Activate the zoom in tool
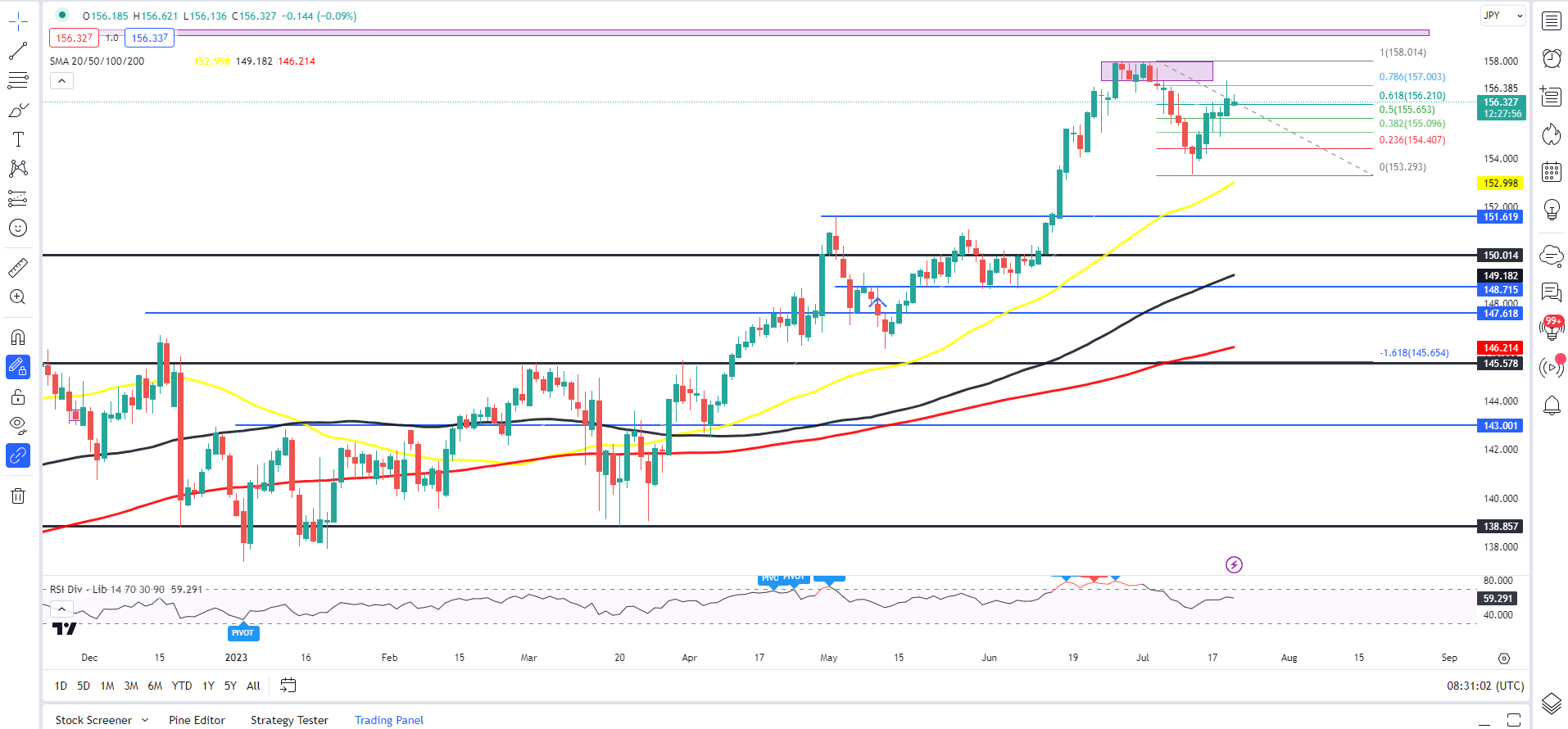Viewport: 1568px width, 729px height. [x=18, y=297]
